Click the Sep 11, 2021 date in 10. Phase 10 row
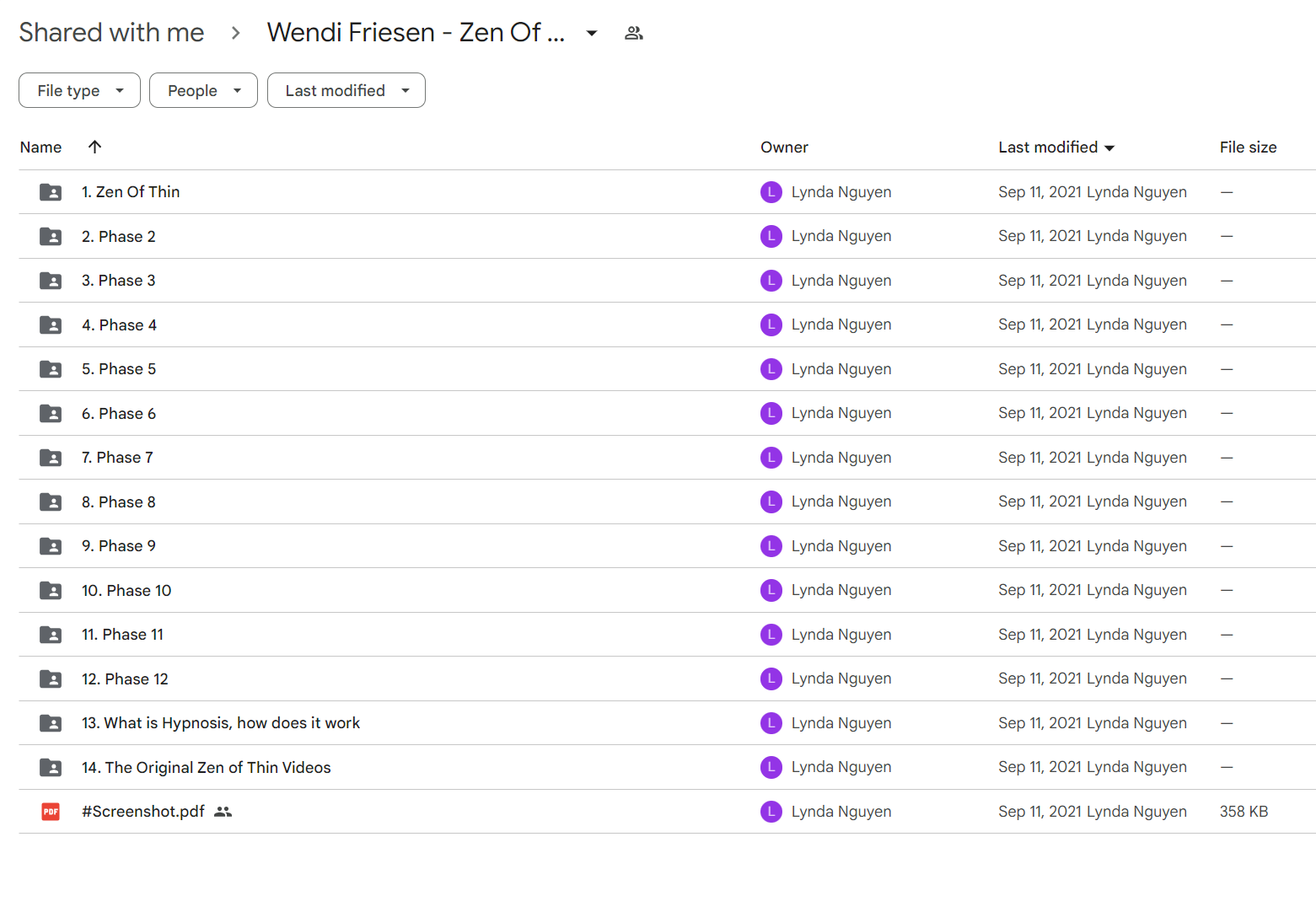The image size is (1316, 912). [x=1039, y=590]
